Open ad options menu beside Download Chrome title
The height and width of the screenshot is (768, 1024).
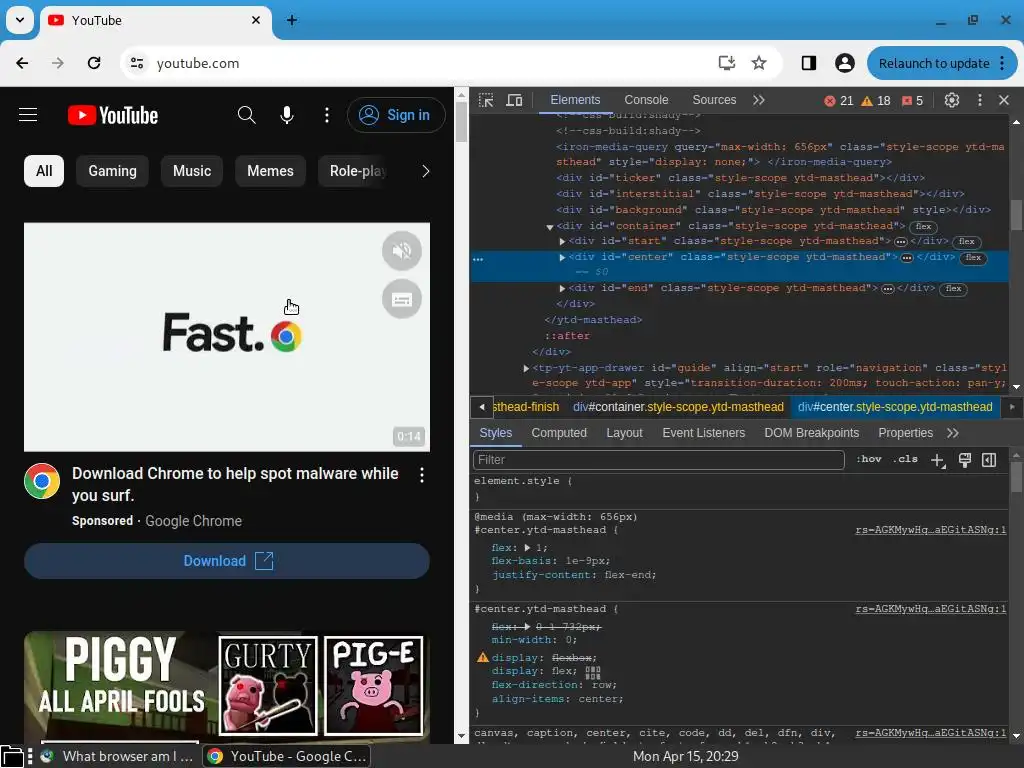[x=422, y=475]
